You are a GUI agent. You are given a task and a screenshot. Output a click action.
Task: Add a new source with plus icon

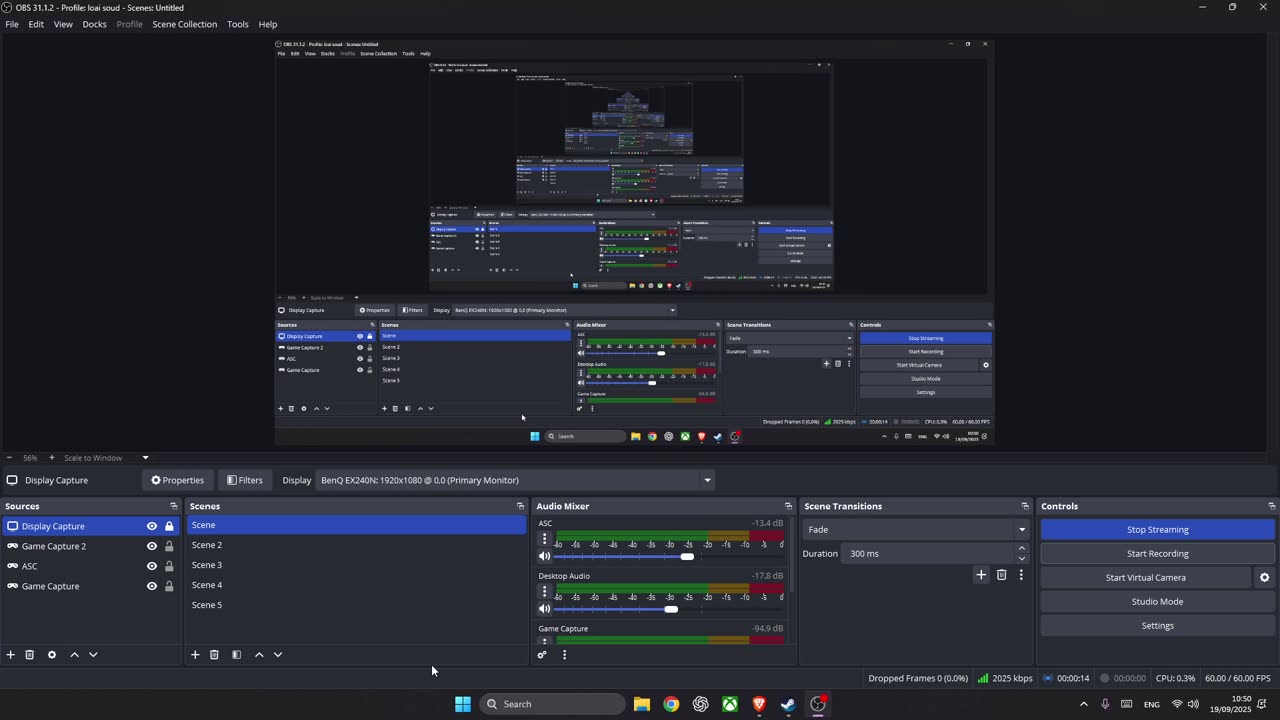coord(11,655)
